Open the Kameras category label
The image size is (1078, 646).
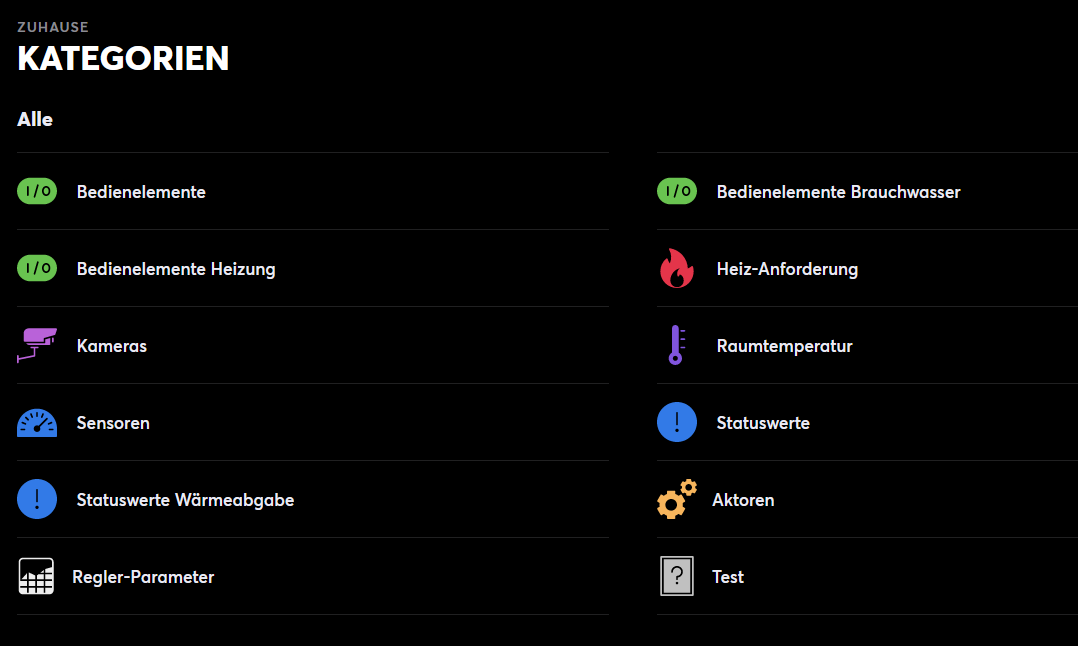pyautogui.click(x=112, y=346)
